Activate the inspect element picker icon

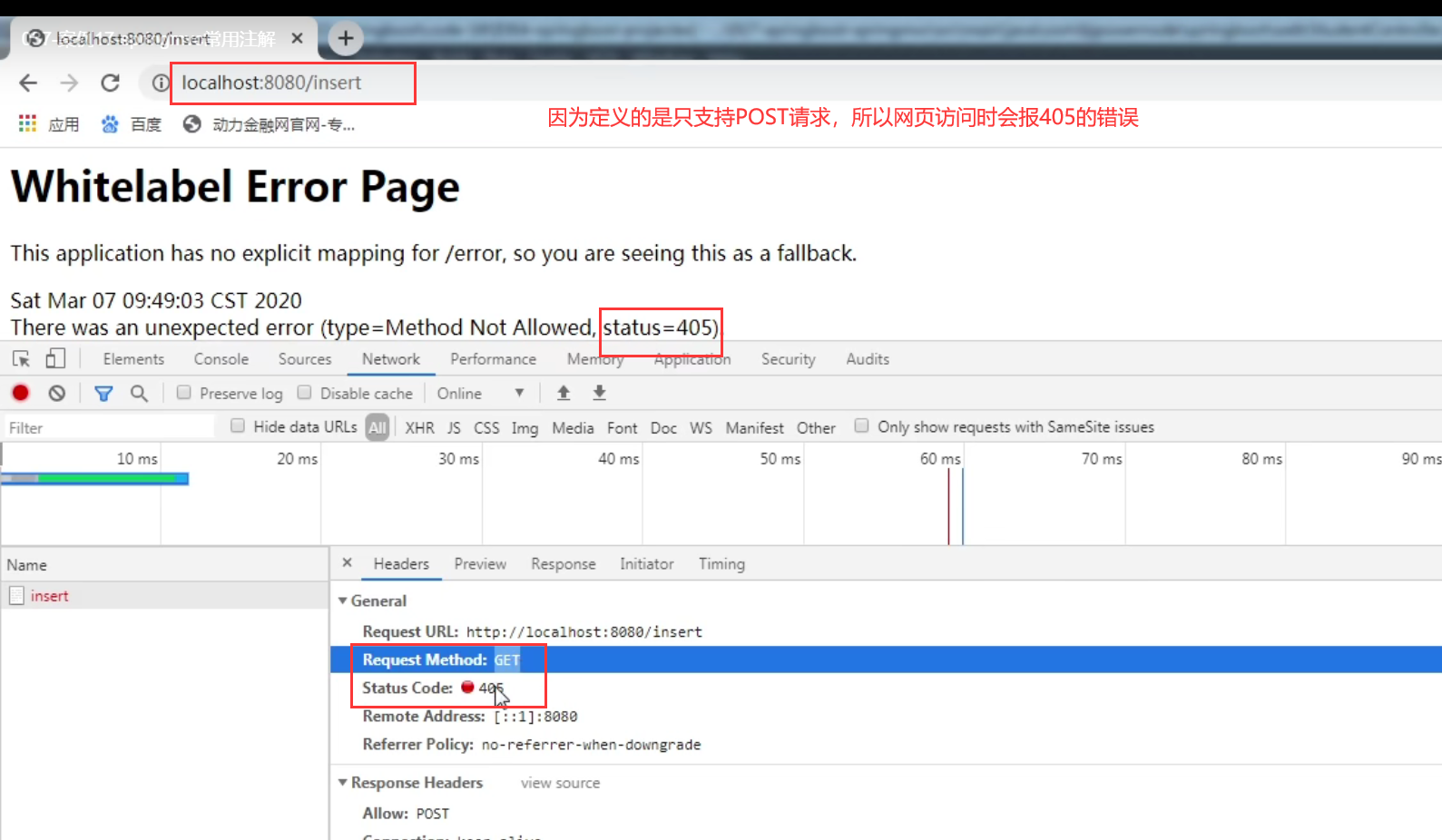tap(22, 359)
